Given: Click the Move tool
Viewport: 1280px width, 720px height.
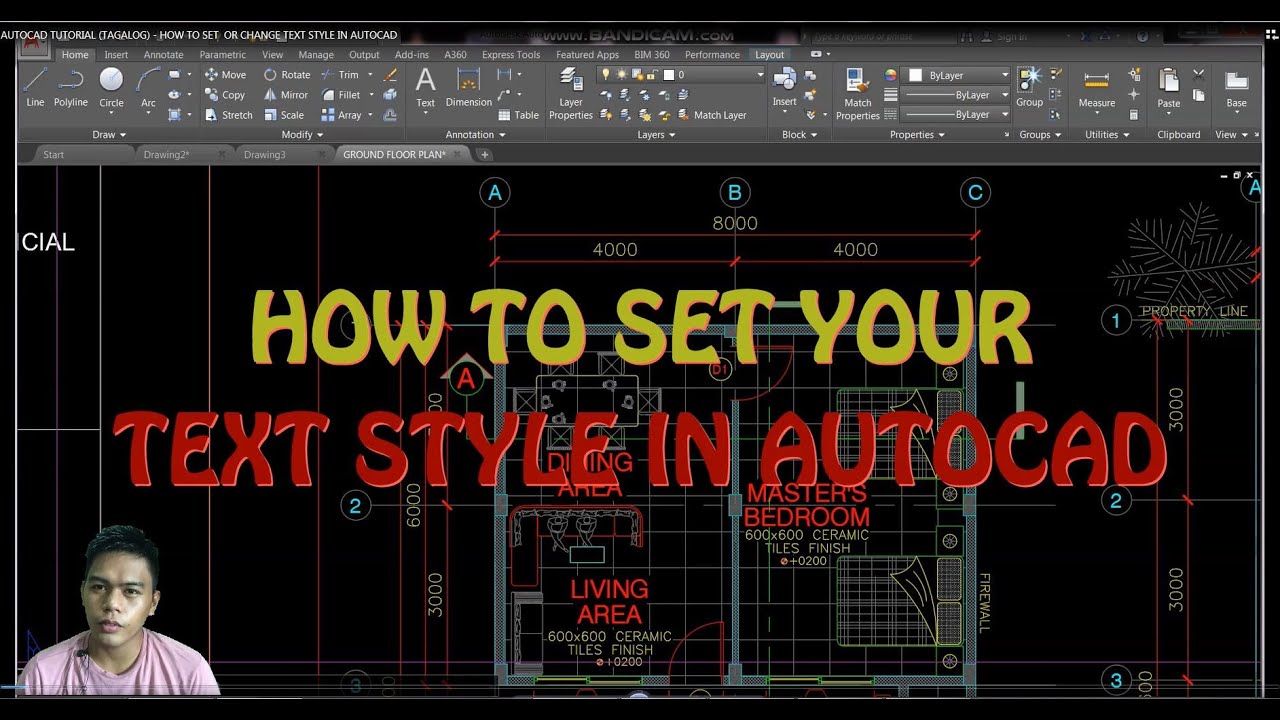Looking at the screenshot, I should click(225, 75).
